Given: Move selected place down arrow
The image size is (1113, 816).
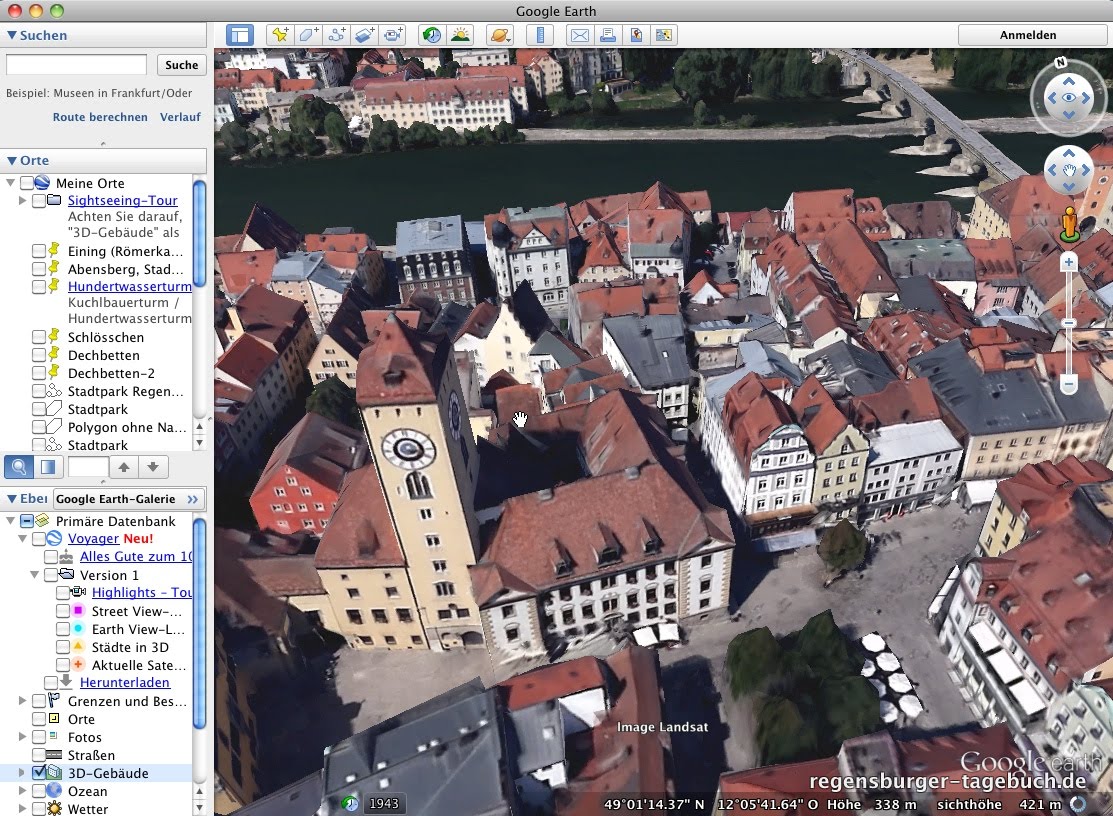Looking at the screenshot, I should [x=153, y=467].
